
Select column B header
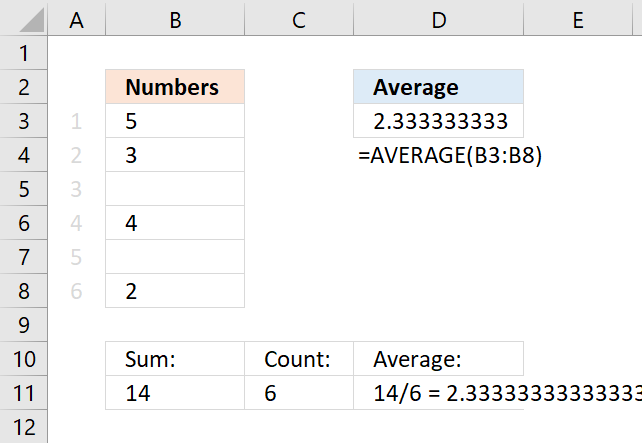175,19
